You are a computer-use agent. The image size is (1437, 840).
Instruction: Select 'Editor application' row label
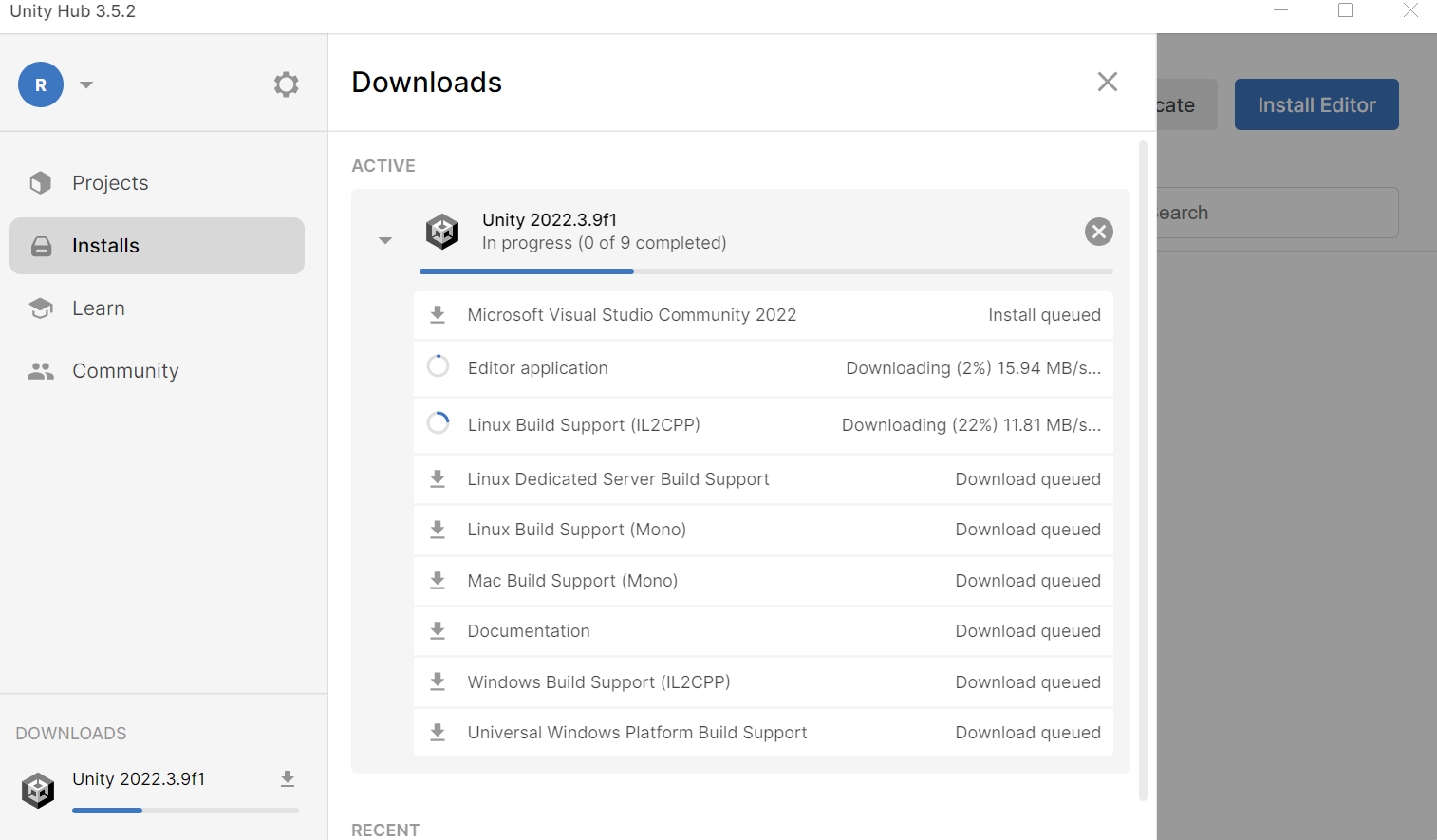(x=538, y=368)
